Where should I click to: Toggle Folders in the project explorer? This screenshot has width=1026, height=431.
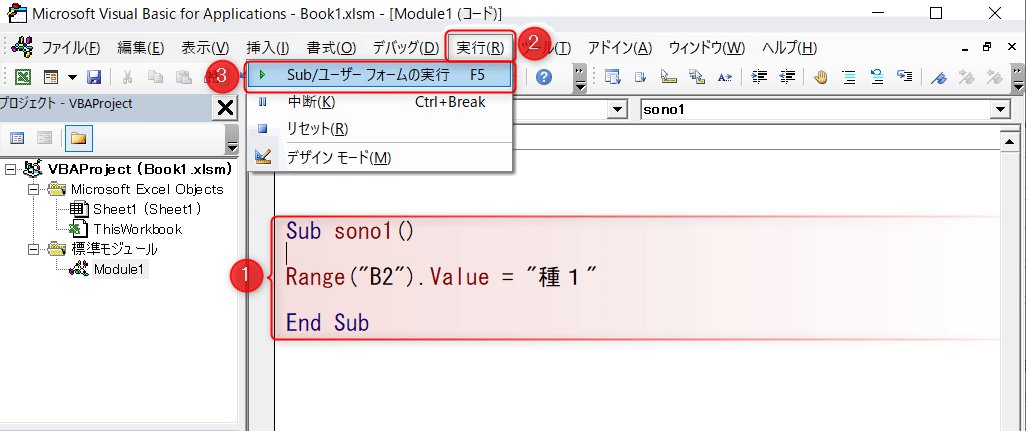click(x=79, y=138)
